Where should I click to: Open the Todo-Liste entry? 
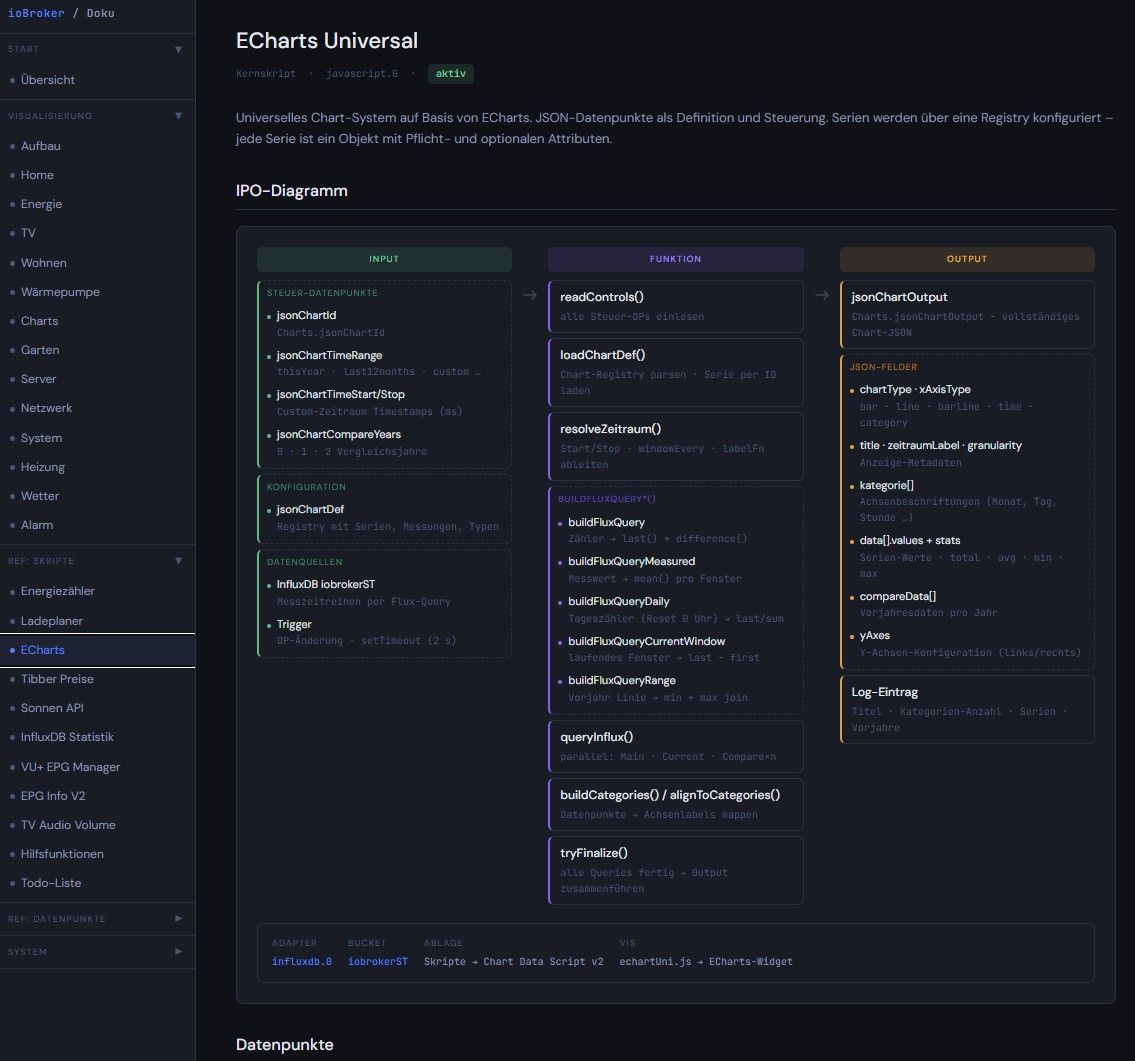click(51, 883)
